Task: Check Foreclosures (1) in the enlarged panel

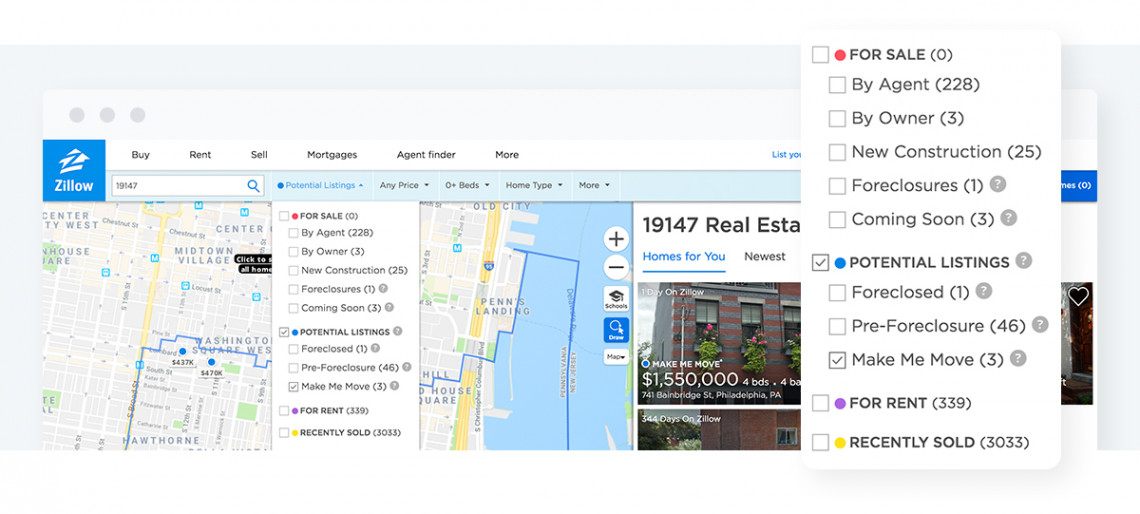Action: [838, 185]
